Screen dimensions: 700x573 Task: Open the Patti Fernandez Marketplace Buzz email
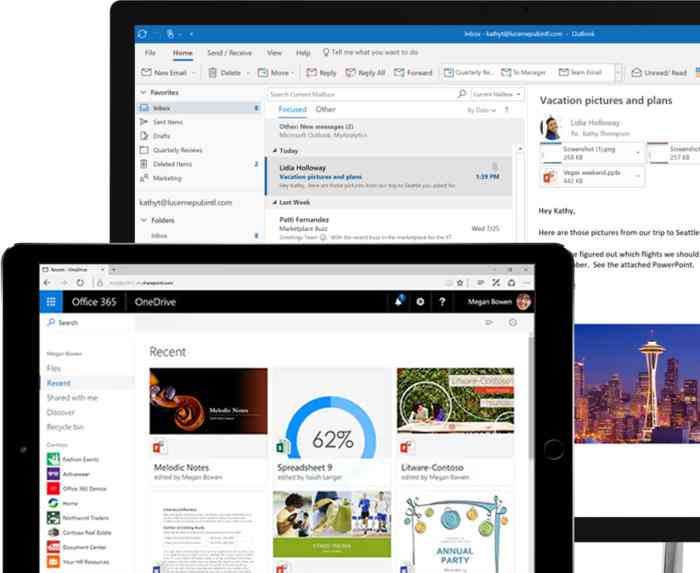point(389,228)
